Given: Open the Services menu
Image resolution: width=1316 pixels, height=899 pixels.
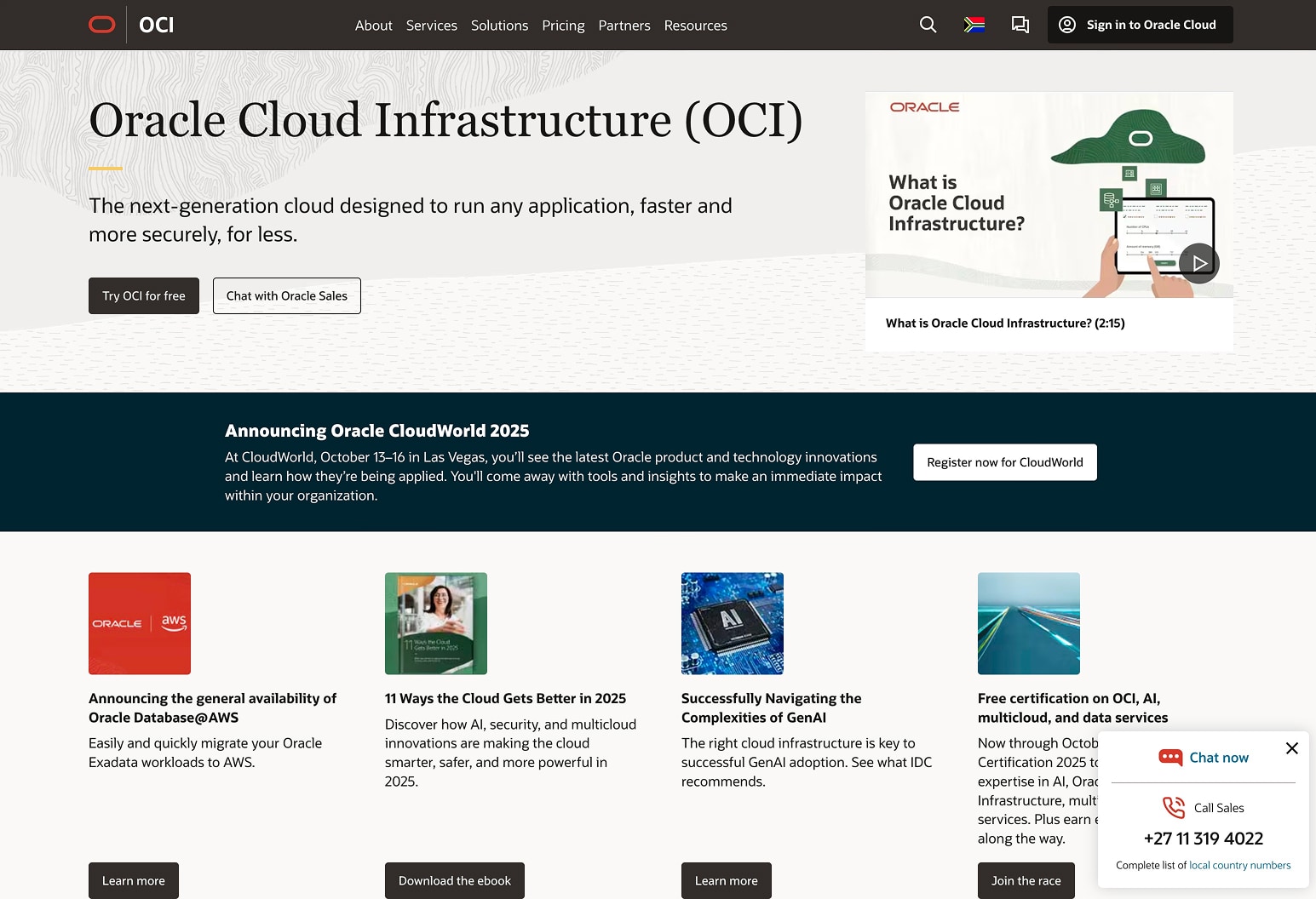Looking at the screenshot, I should pyautogui.click(x=432, y=26).
